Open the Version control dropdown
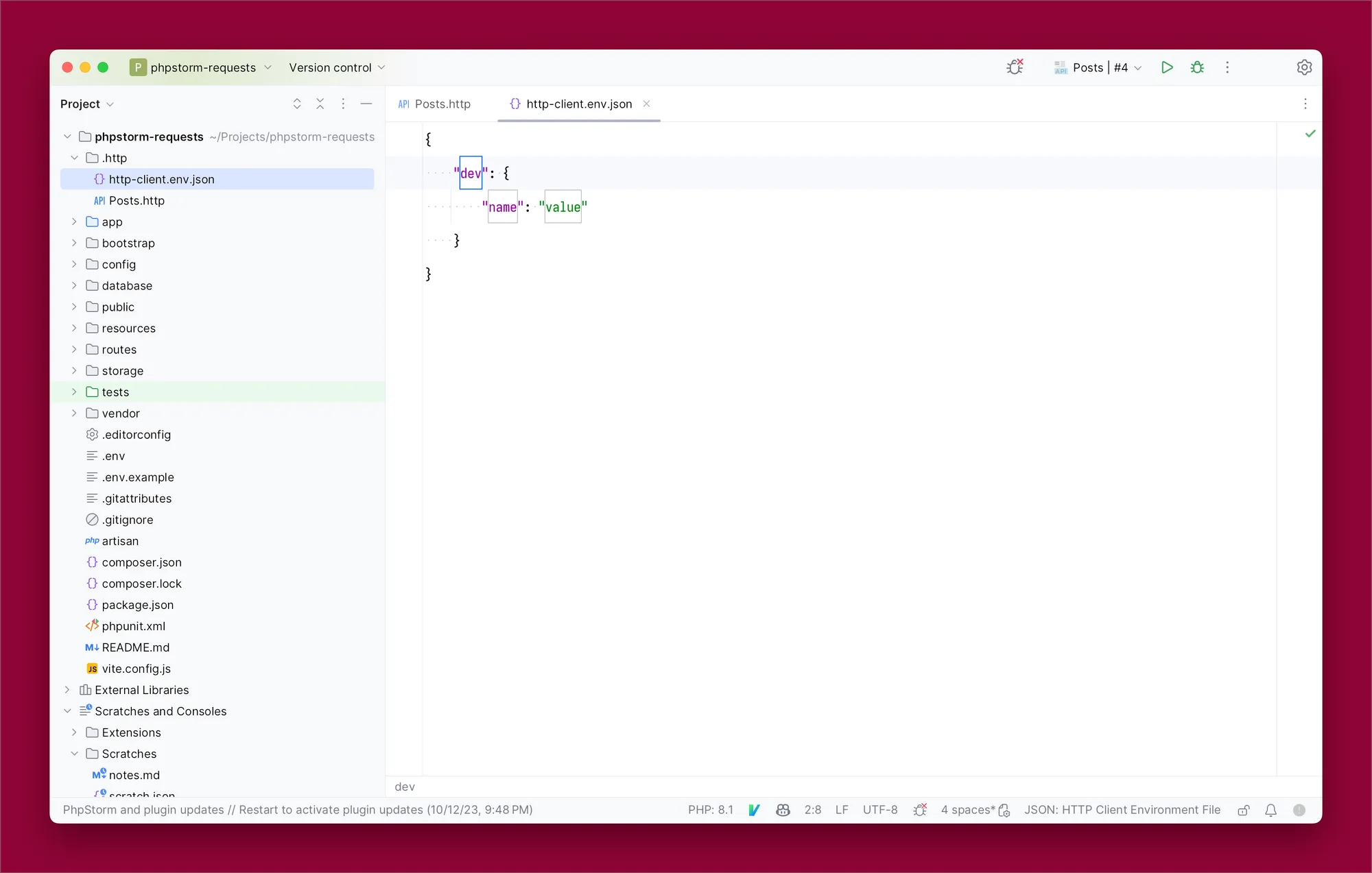Viewport: 1372px width, 873px height. (337, 67)
